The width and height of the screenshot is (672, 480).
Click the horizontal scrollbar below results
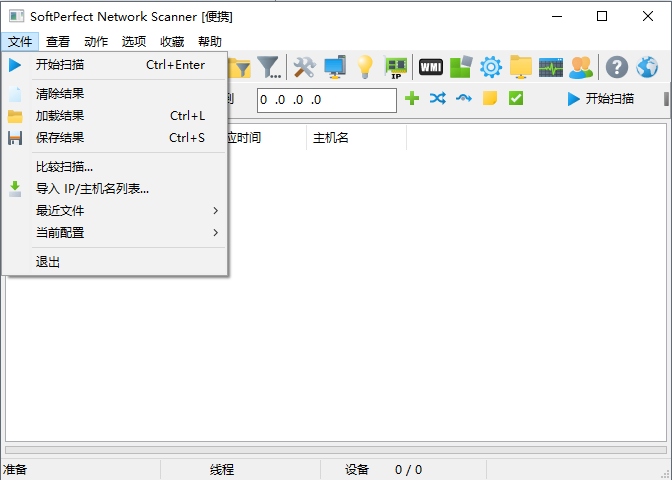336,450
